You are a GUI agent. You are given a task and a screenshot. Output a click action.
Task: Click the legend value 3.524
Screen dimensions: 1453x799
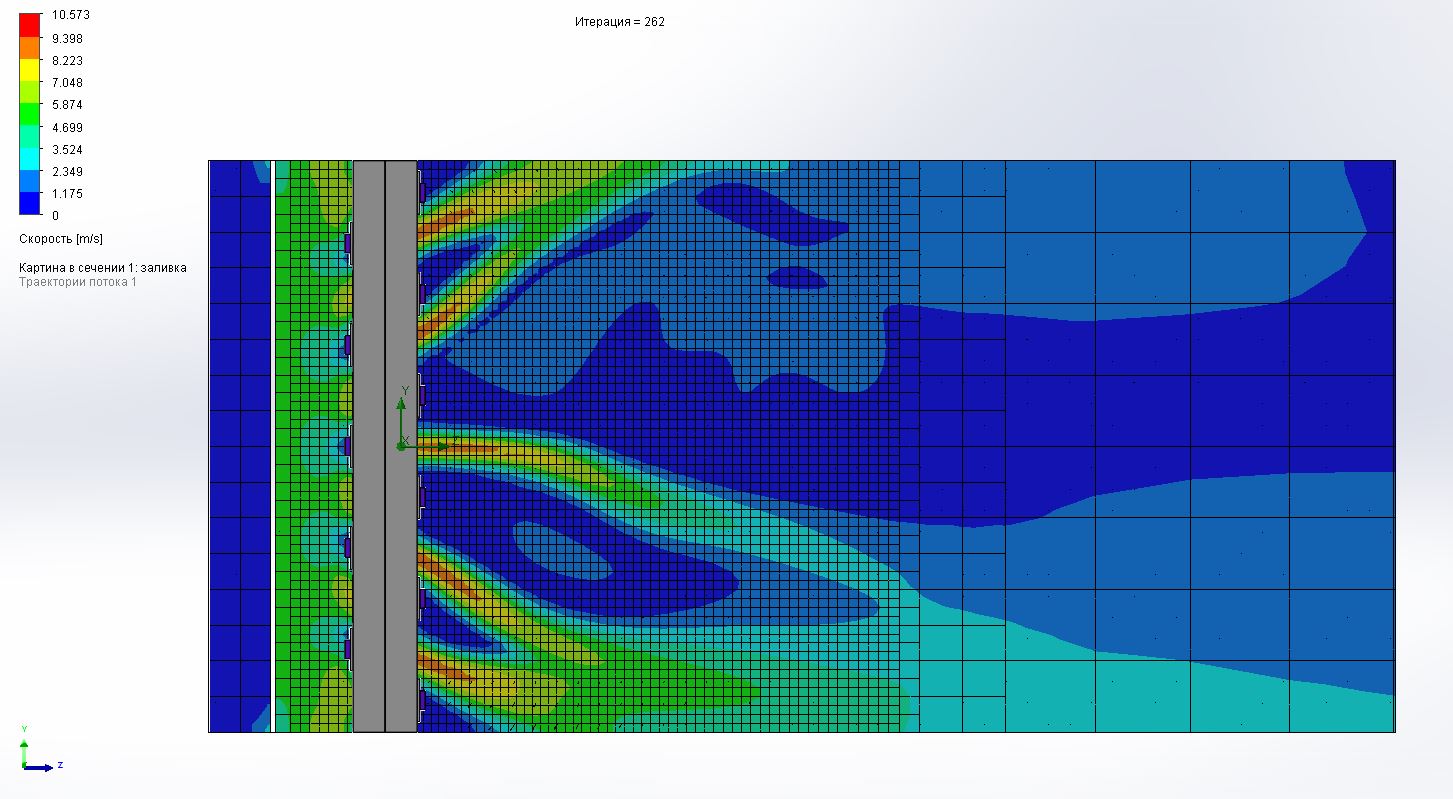(67, 149)
